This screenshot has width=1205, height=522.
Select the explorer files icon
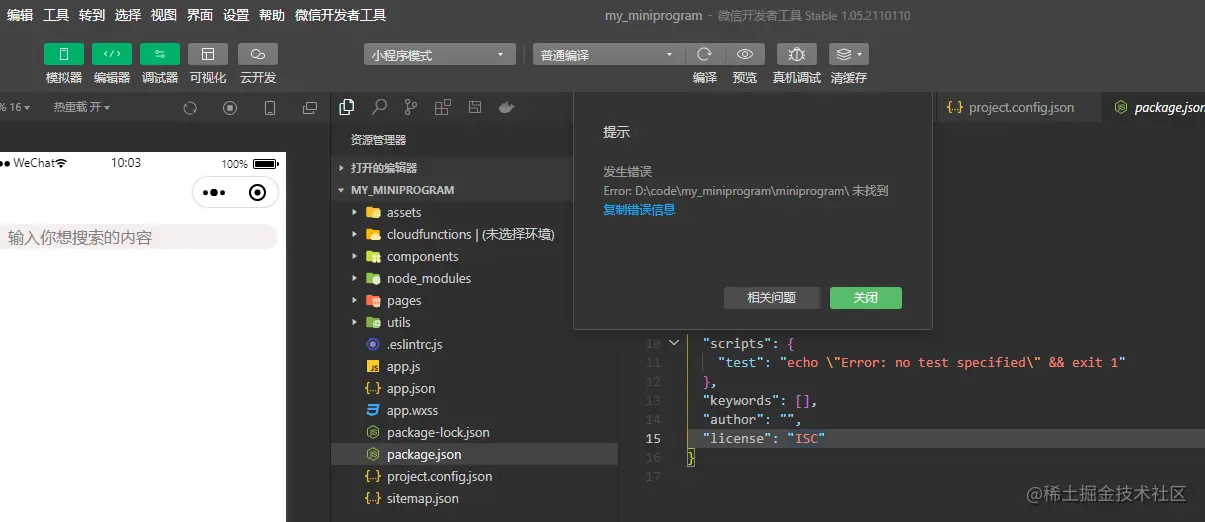tap(347, 107)
